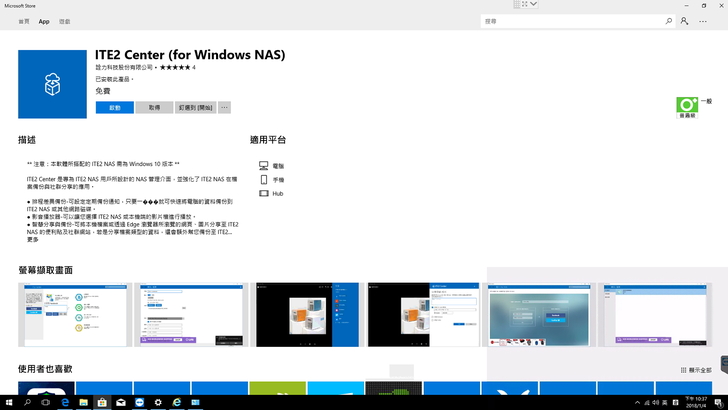Pin app using 釘選到 [開始] button
This screenshot has width=728, height=410.
196,107
